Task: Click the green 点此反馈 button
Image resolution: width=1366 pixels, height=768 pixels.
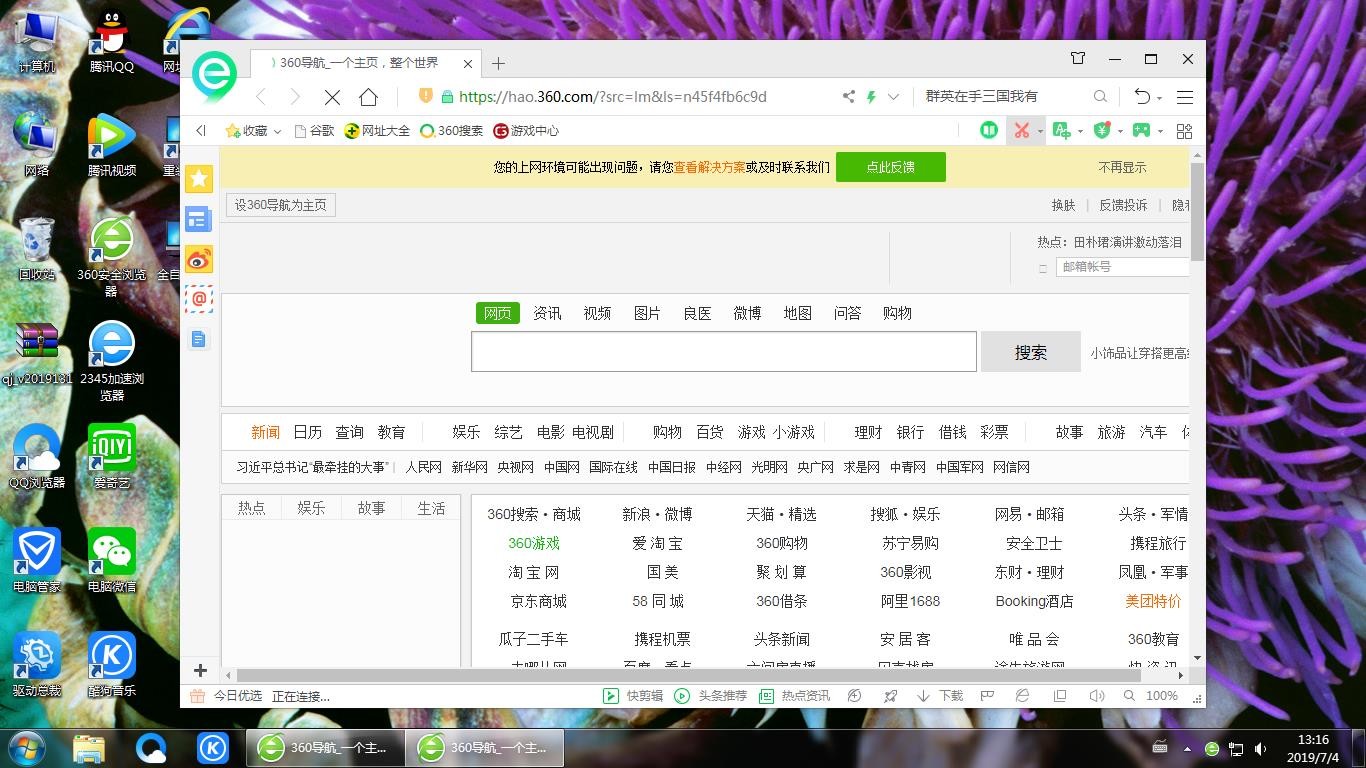Action: click(891, 167)
